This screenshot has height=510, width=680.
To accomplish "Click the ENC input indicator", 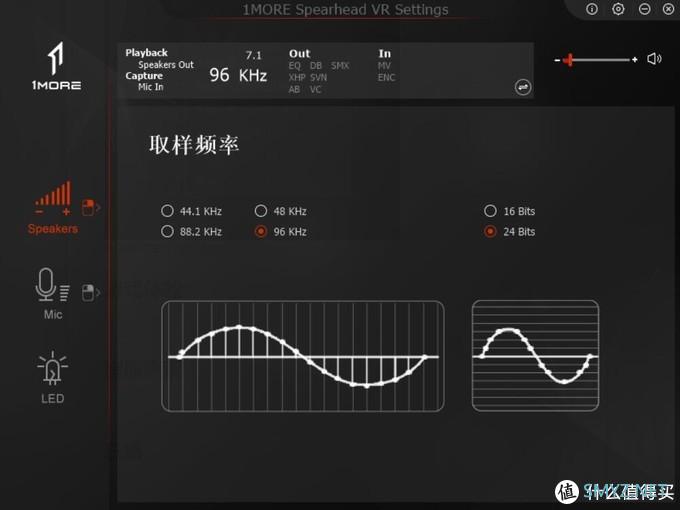I will coord(386,78).
